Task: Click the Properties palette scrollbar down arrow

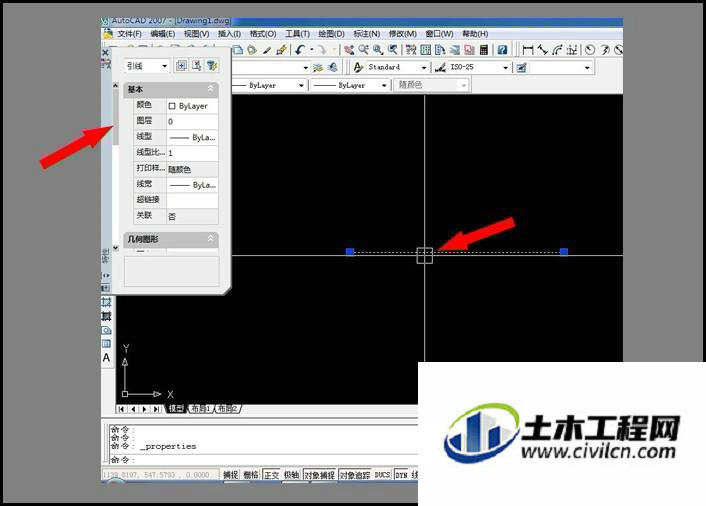Action: 116,248
